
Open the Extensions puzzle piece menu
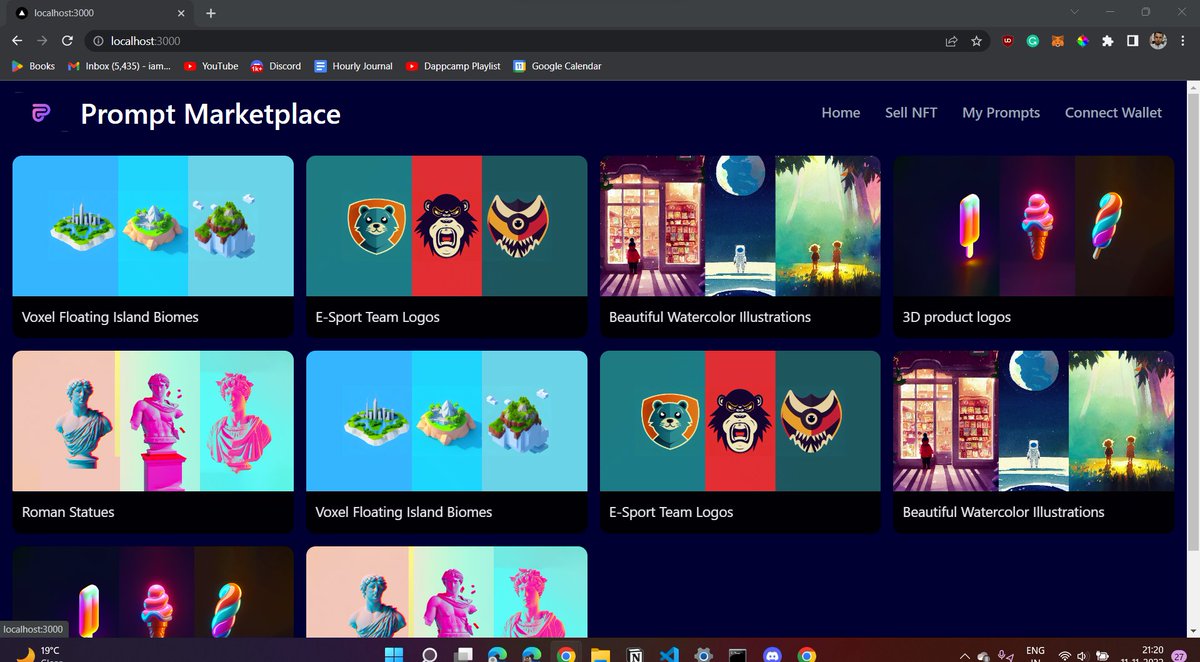(1107, 41)
